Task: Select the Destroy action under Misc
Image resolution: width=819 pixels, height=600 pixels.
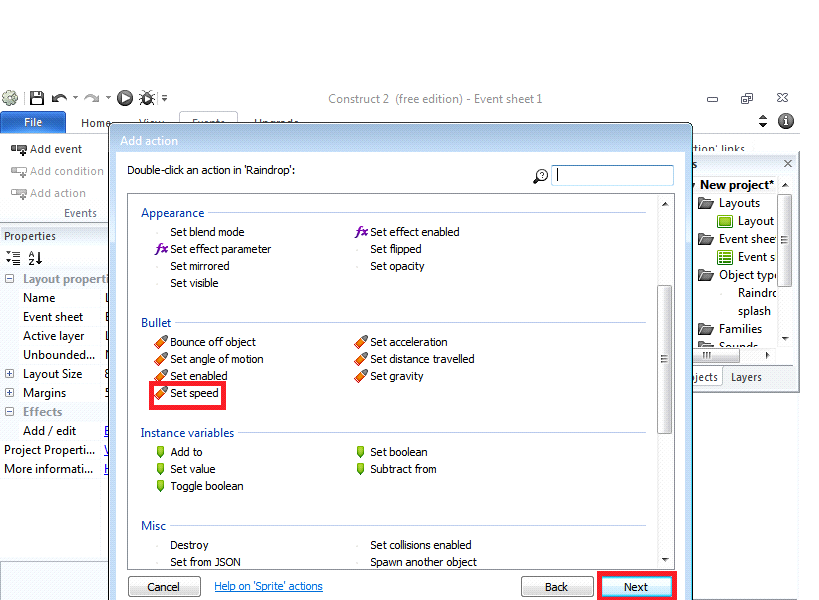Action: [189, 545]
